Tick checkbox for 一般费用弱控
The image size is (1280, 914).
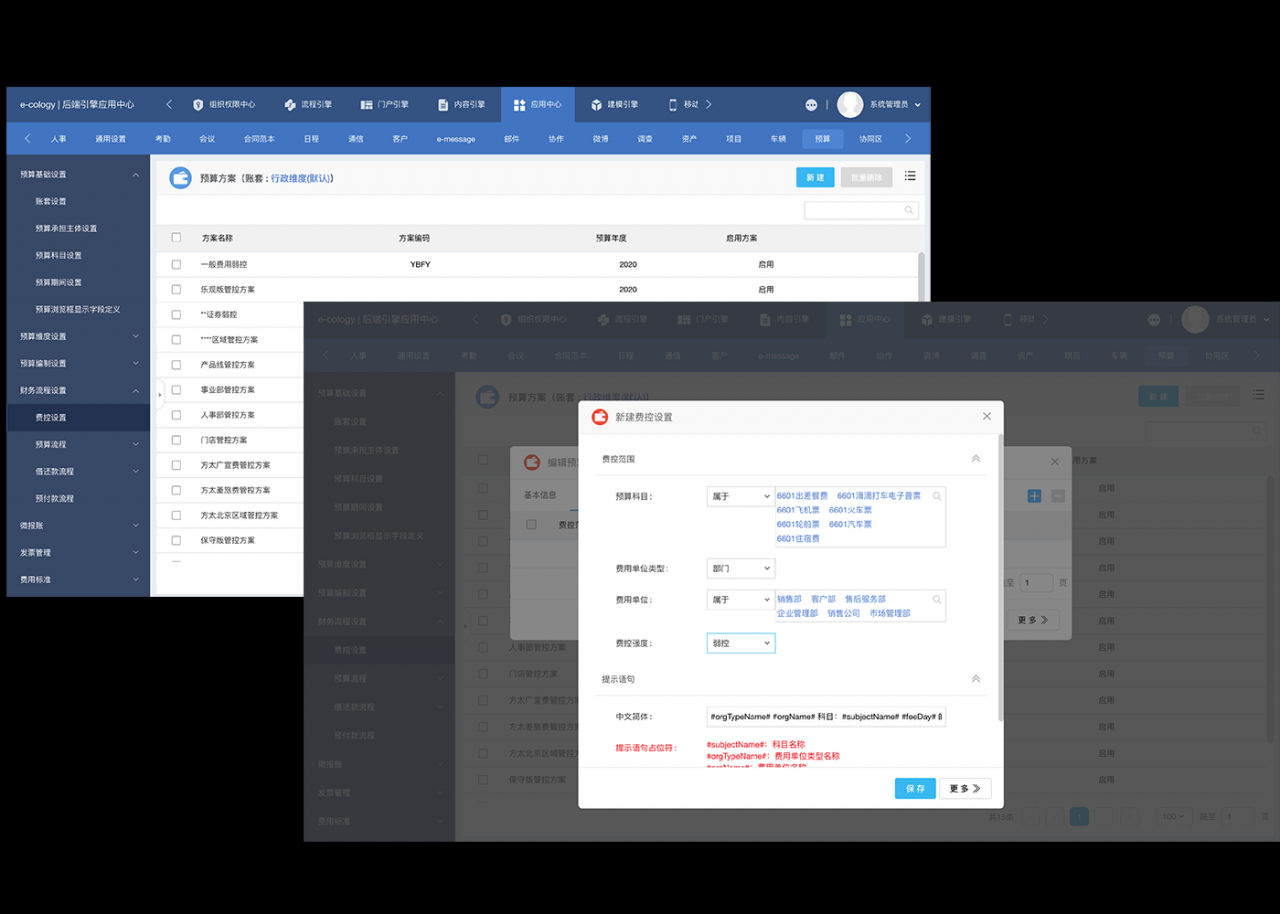pos(176,265)
